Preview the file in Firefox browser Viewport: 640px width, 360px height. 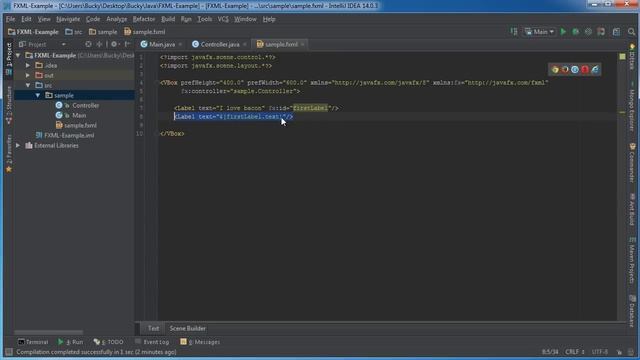click(565, 70)
